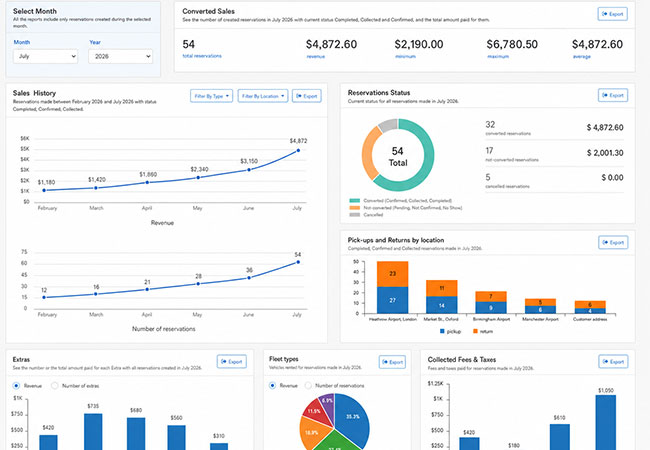Click the Fees bar labeled $1,050
Image resolution: width=650 pixels, height=450 pixels.
[606, 422]
